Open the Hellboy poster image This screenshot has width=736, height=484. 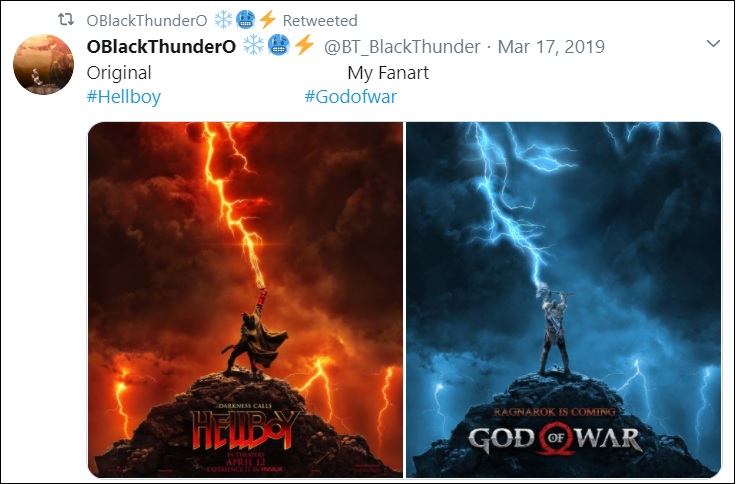(245, 300)
